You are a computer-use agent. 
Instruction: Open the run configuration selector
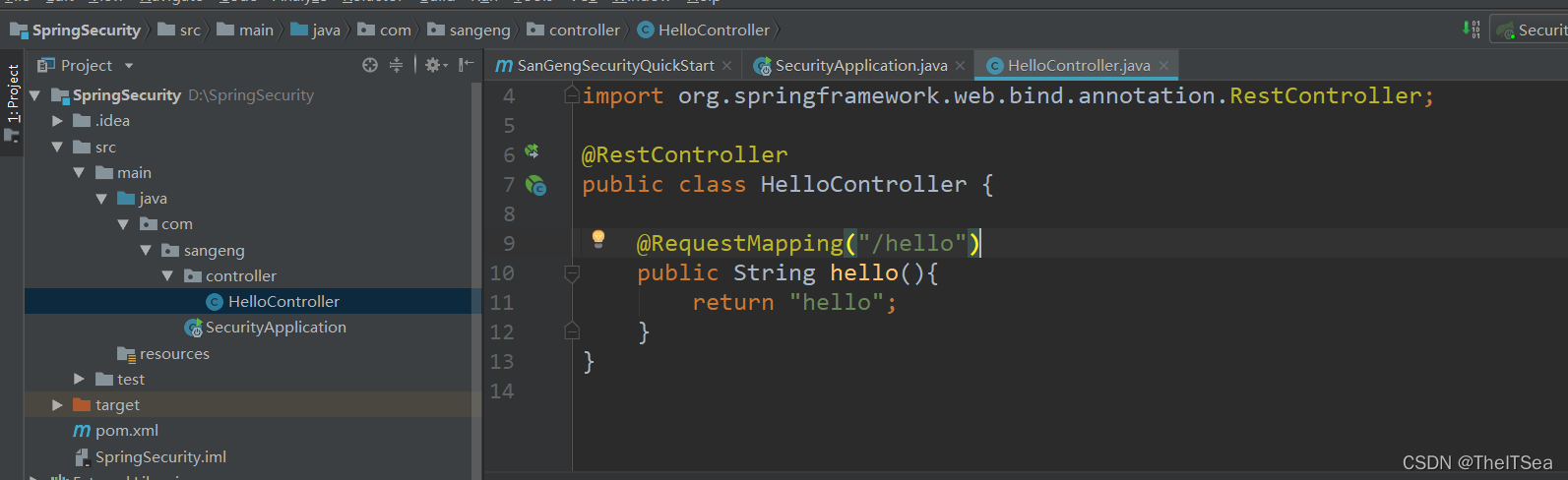(1531, 30)
